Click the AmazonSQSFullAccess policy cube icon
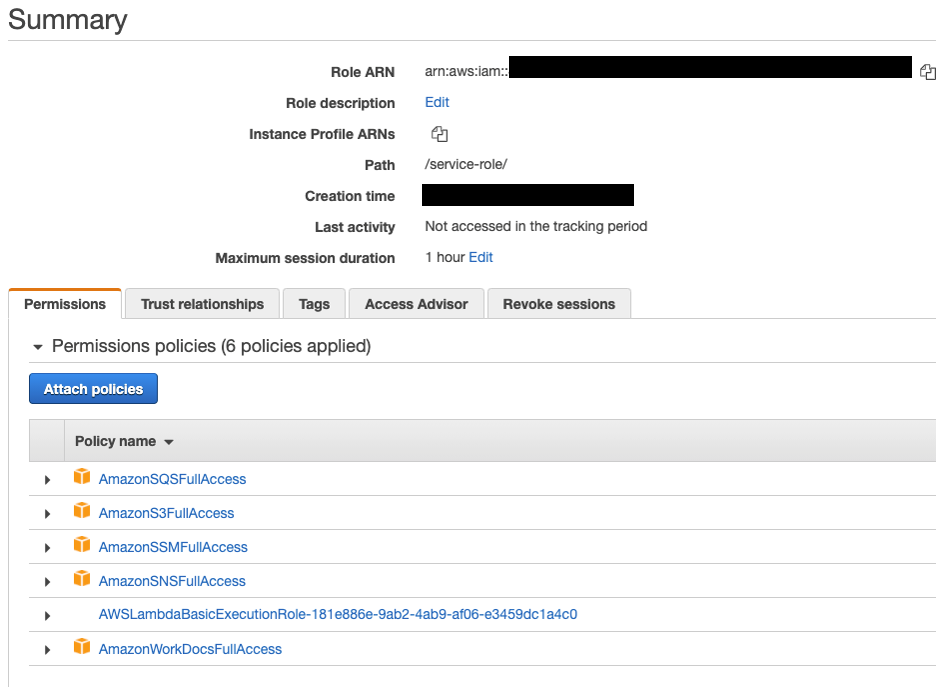Image resolution: width=941 pixels, height=692 pixels. pyautogui.click(x=82, y=477)
